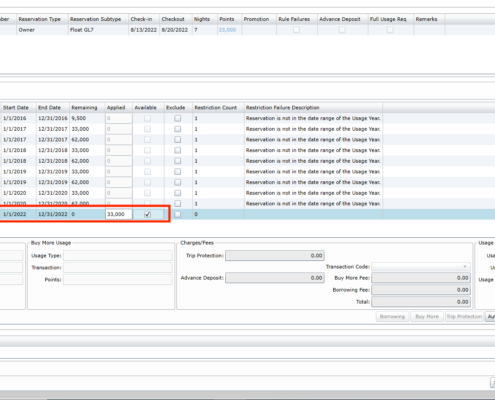Click the Trip Protection amount field
495x400 pixels.
tap(275, 256)
